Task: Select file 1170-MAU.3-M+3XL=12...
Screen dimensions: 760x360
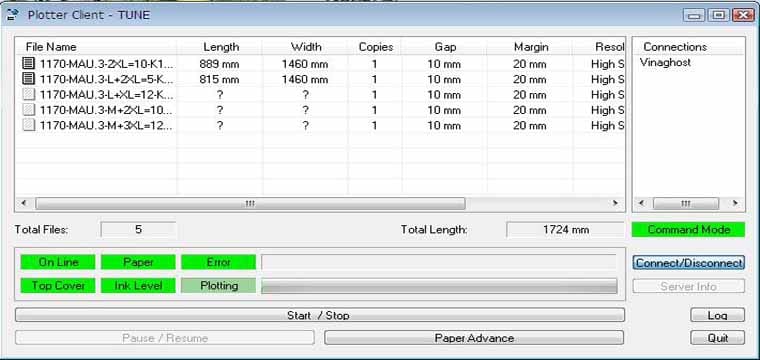Action: point(106,125)
